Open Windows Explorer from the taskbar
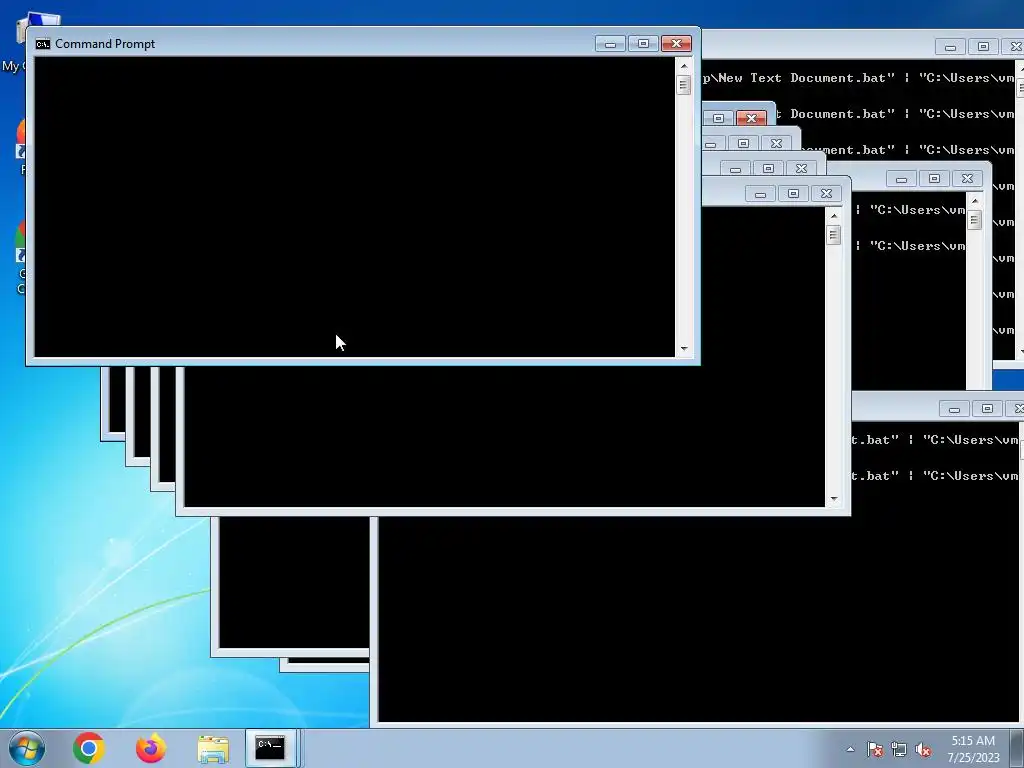This screenshot has width=1024, height=768. click(x=213, y=749)
